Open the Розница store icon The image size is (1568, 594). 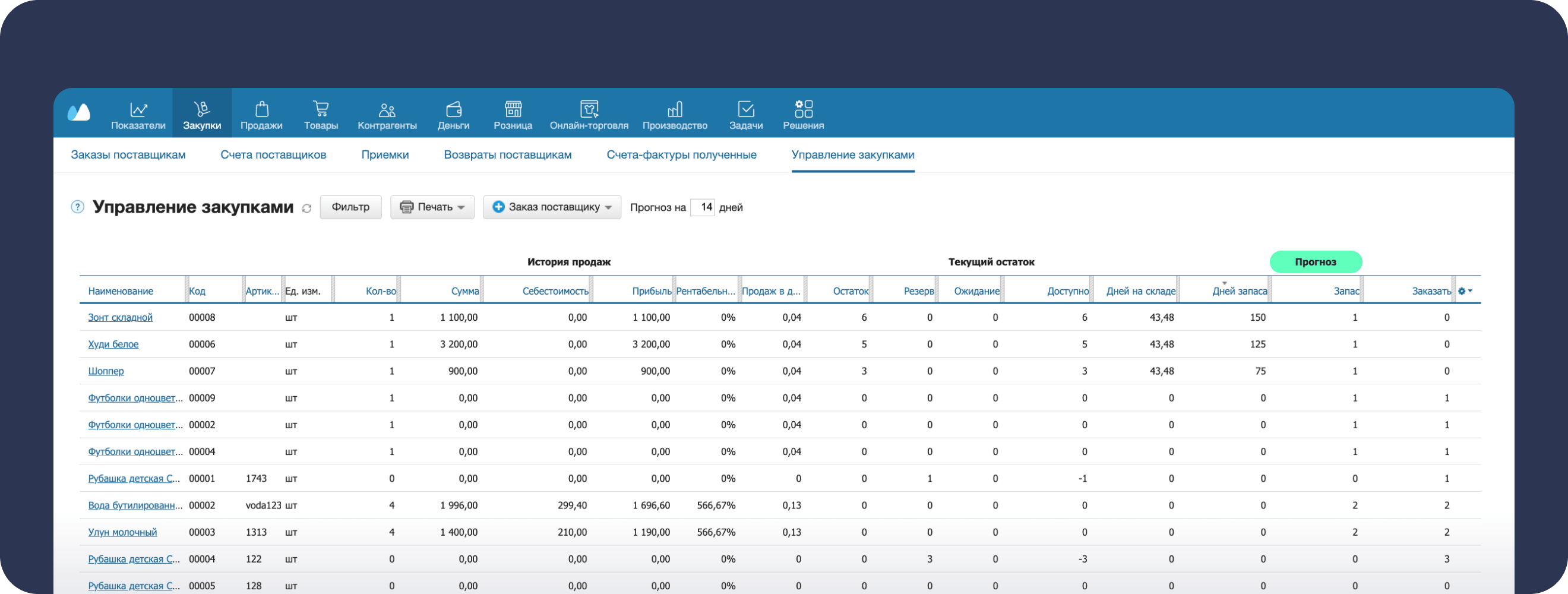(513, 109)
